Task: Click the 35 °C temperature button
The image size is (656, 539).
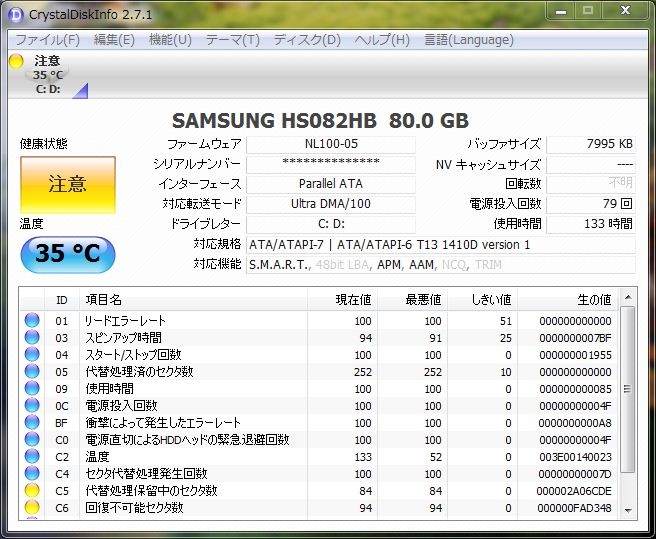Action: pyautogui.click(x=68, y=254)
